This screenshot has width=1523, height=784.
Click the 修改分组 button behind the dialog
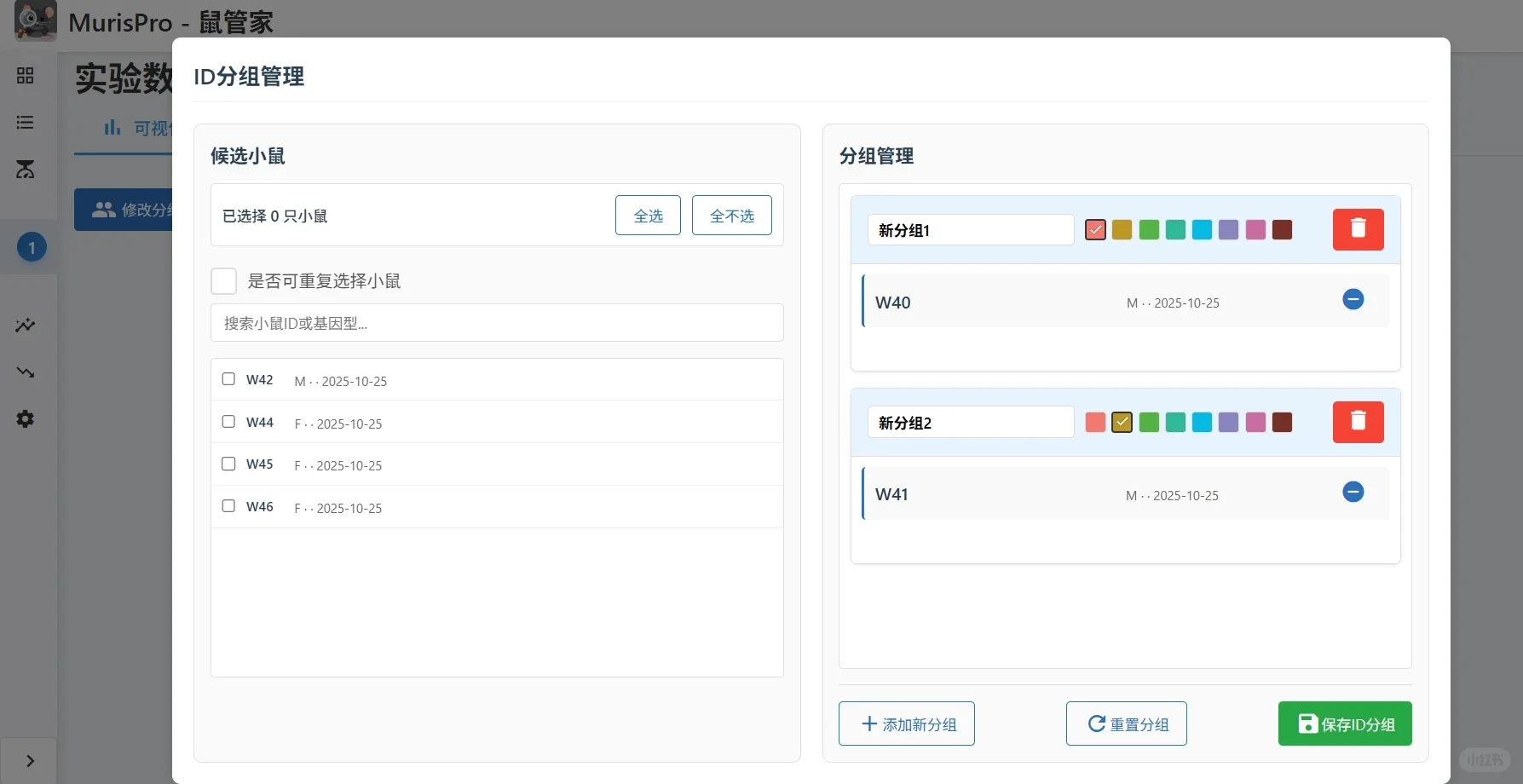124,210
